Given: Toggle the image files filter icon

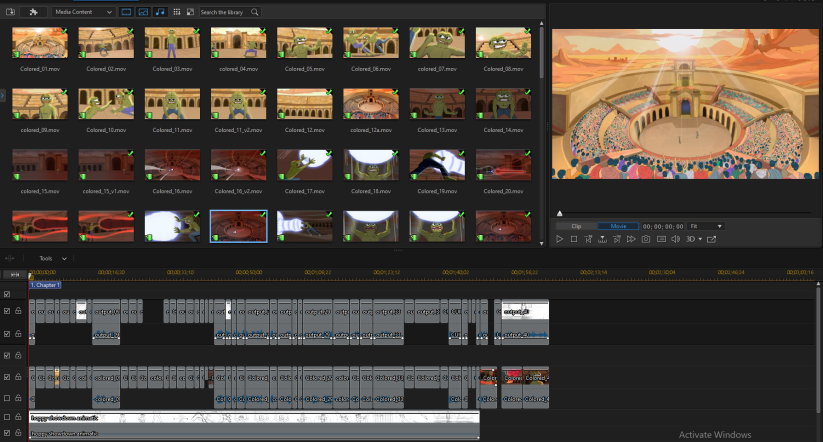Looking at the screenshot, I should (143, 12).
